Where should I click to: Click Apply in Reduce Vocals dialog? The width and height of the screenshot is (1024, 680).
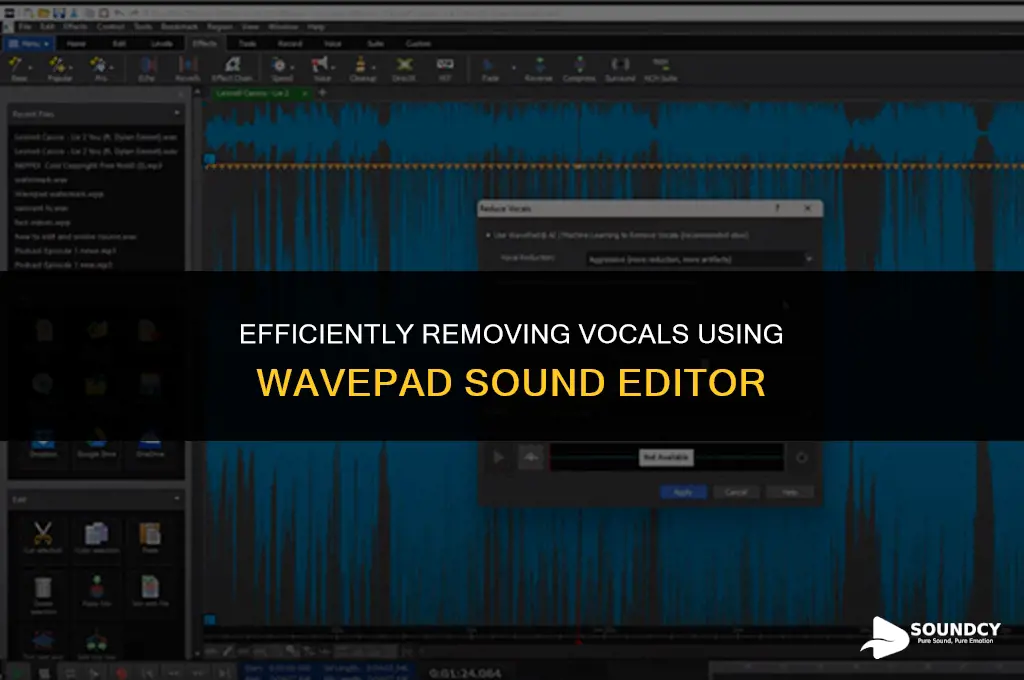pyautogui.click(x=683, y=492)
